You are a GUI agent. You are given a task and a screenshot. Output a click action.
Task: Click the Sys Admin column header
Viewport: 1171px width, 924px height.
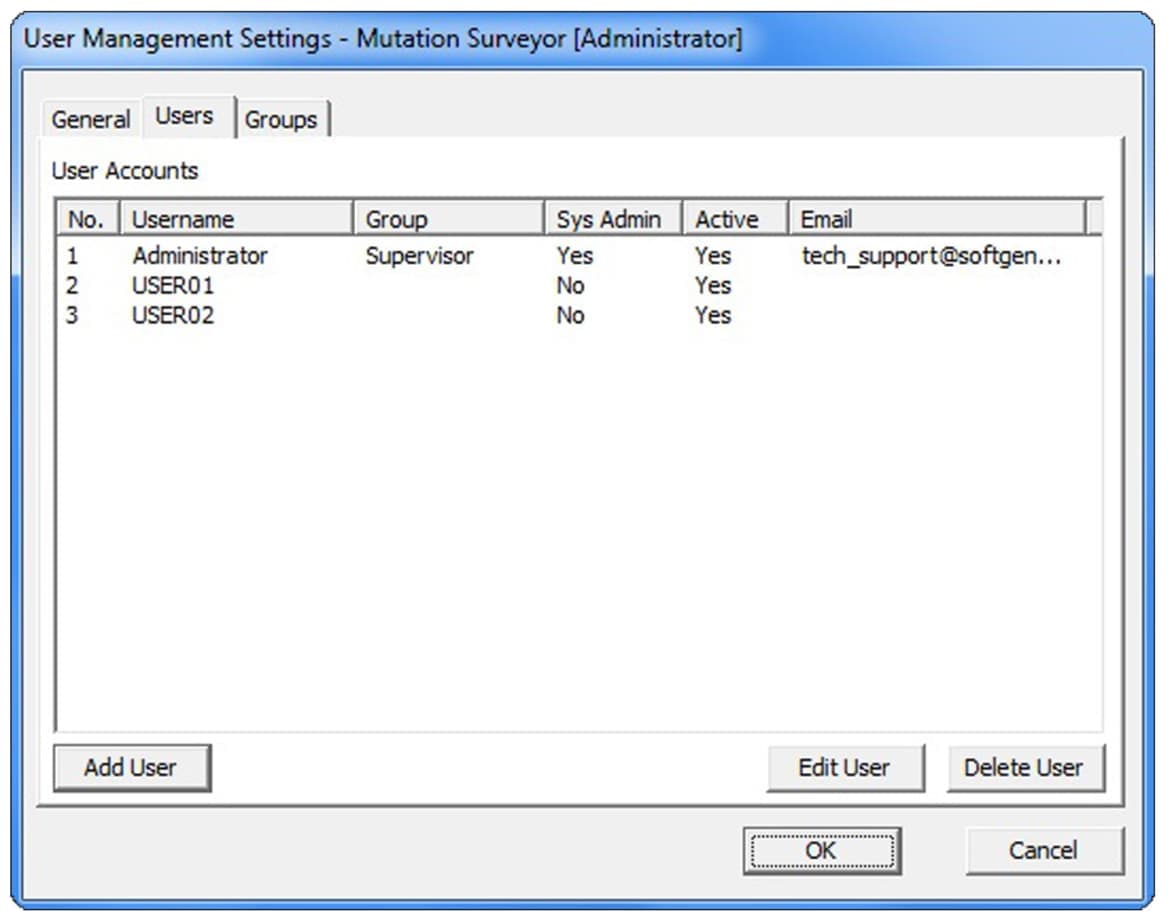(611, 219)
